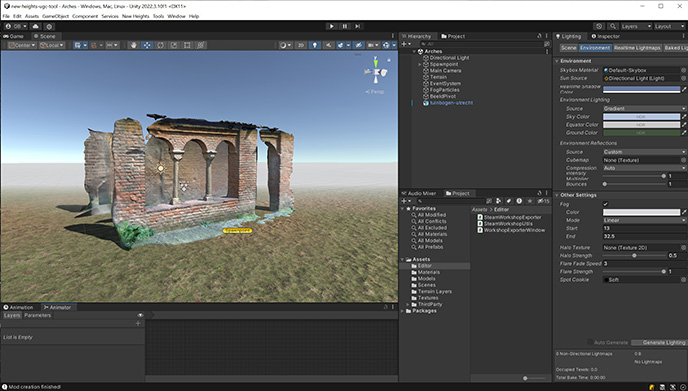Toggle scene audio mute button

(x=328, y=45)
